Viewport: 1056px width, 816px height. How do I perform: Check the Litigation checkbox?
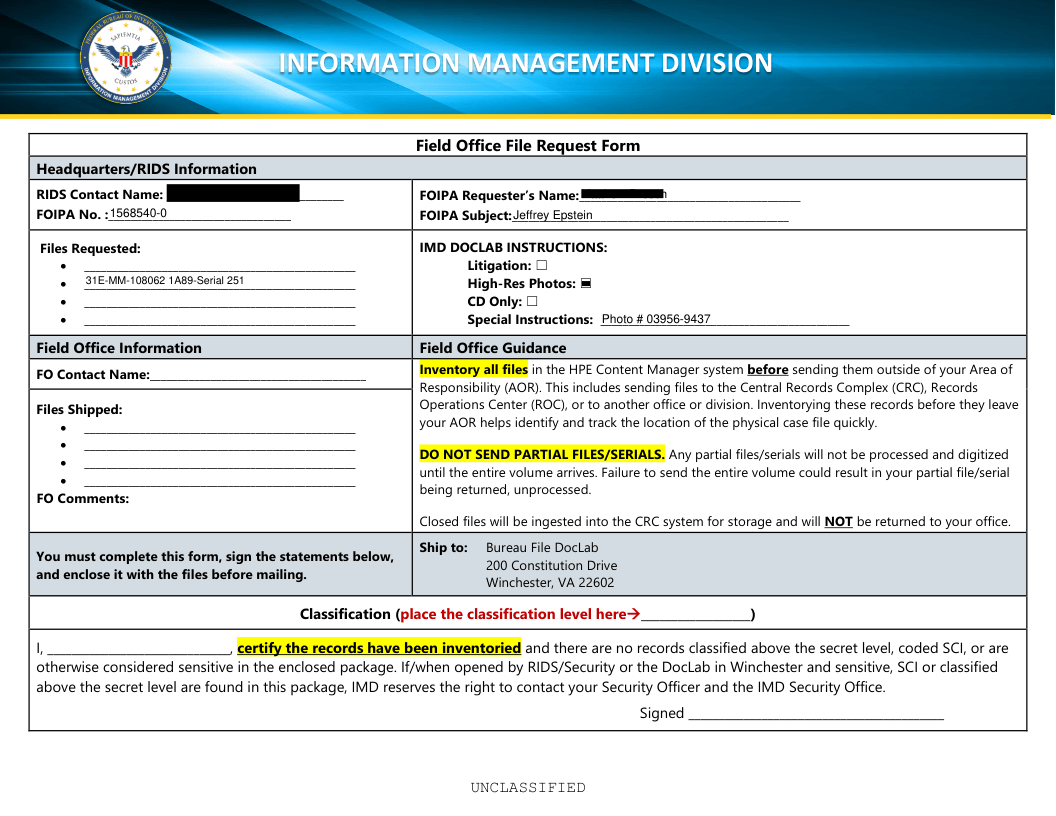click(x=541, y=266)
